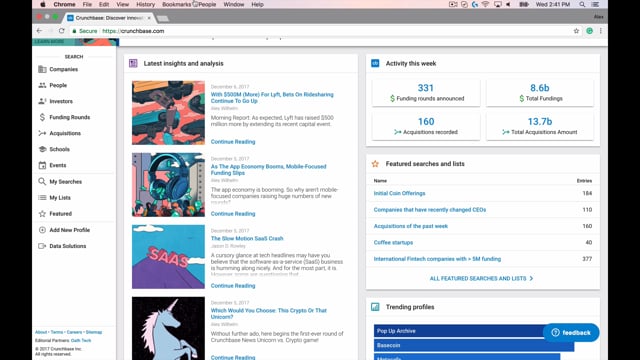Open the File menu
This screenshot has width=640, height=360.
pyautogui.click(x=87, y=4)
